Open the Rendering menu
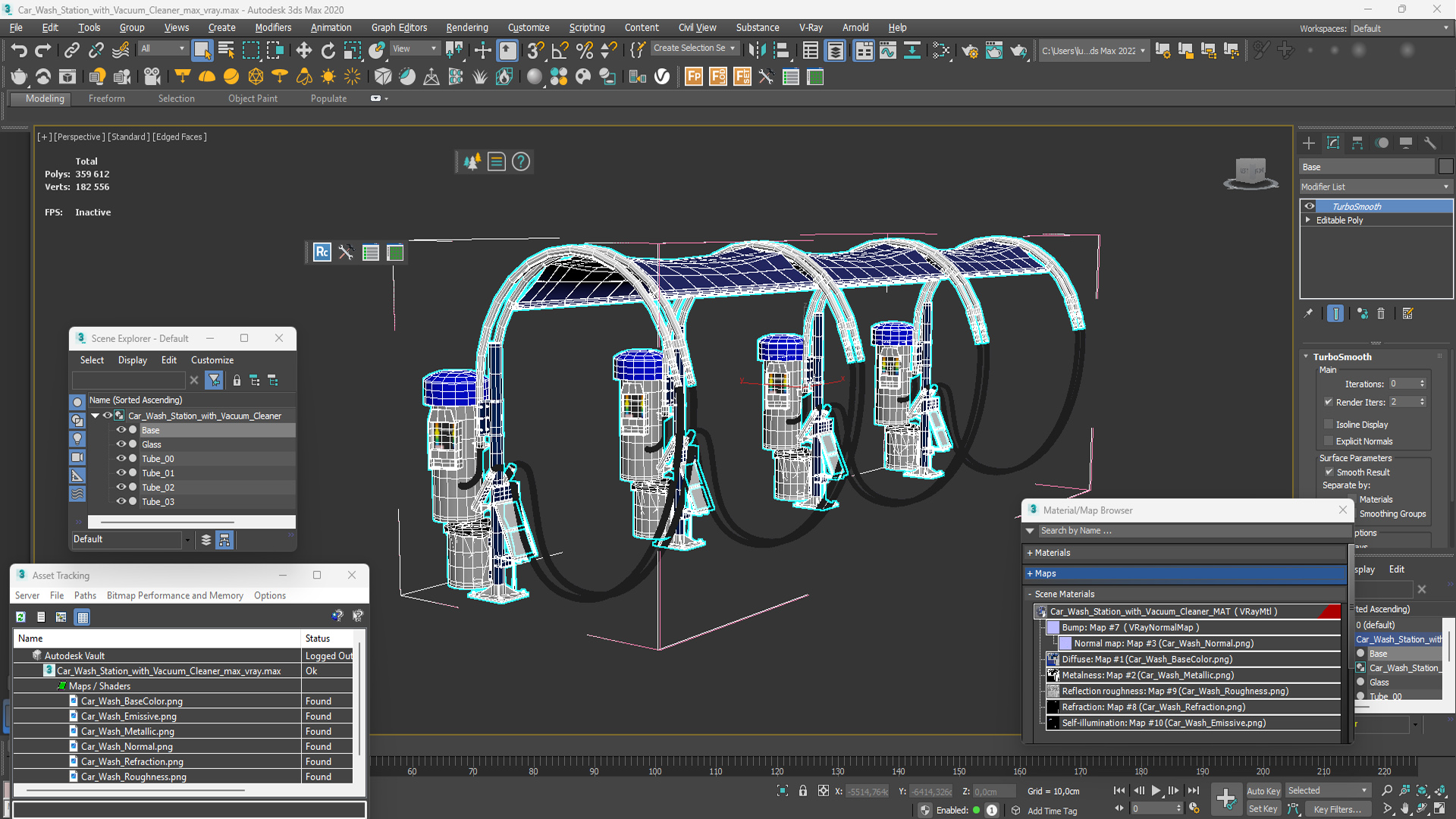The height and width of the screenshot is (819, 1456). (x=467, y=27)
